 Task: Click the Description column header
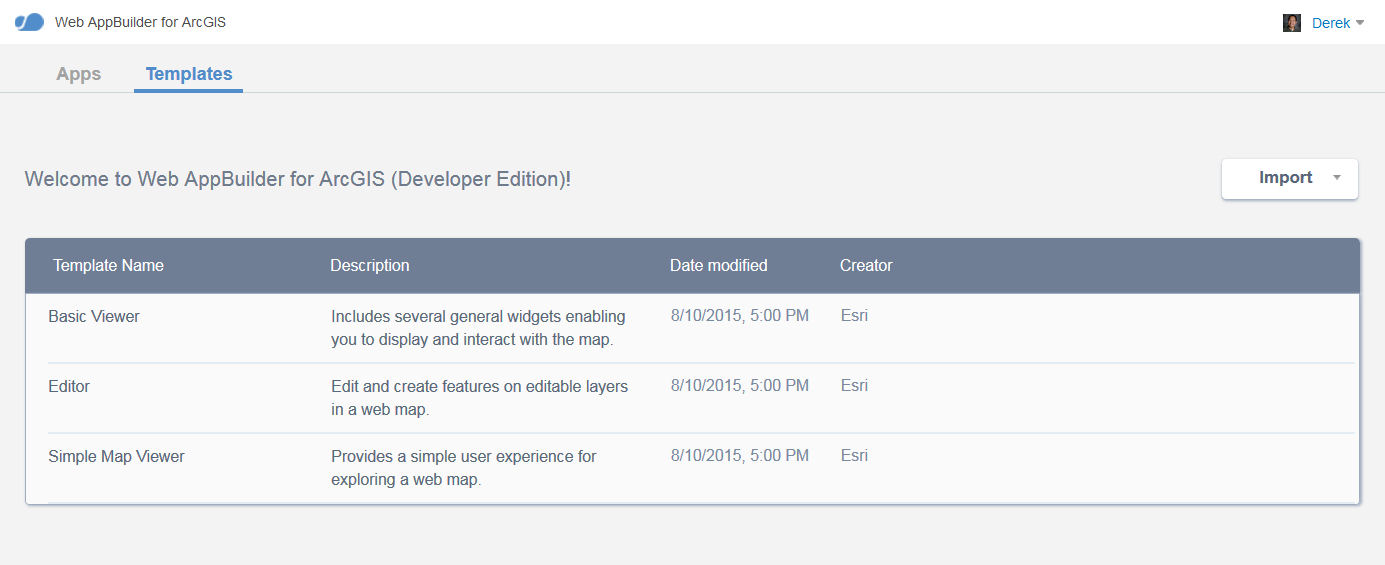(x=369, y=265)
